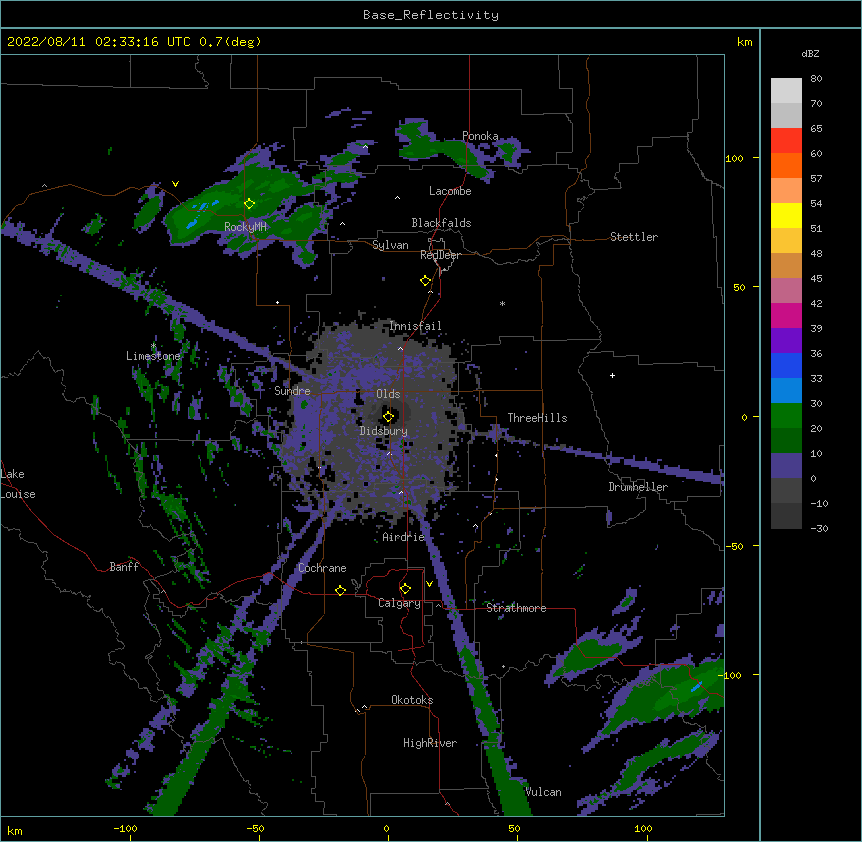Click the ThreeHills town label
This screenshot has width=862, height=842.
pyautogui.click(x=537, y=418)
